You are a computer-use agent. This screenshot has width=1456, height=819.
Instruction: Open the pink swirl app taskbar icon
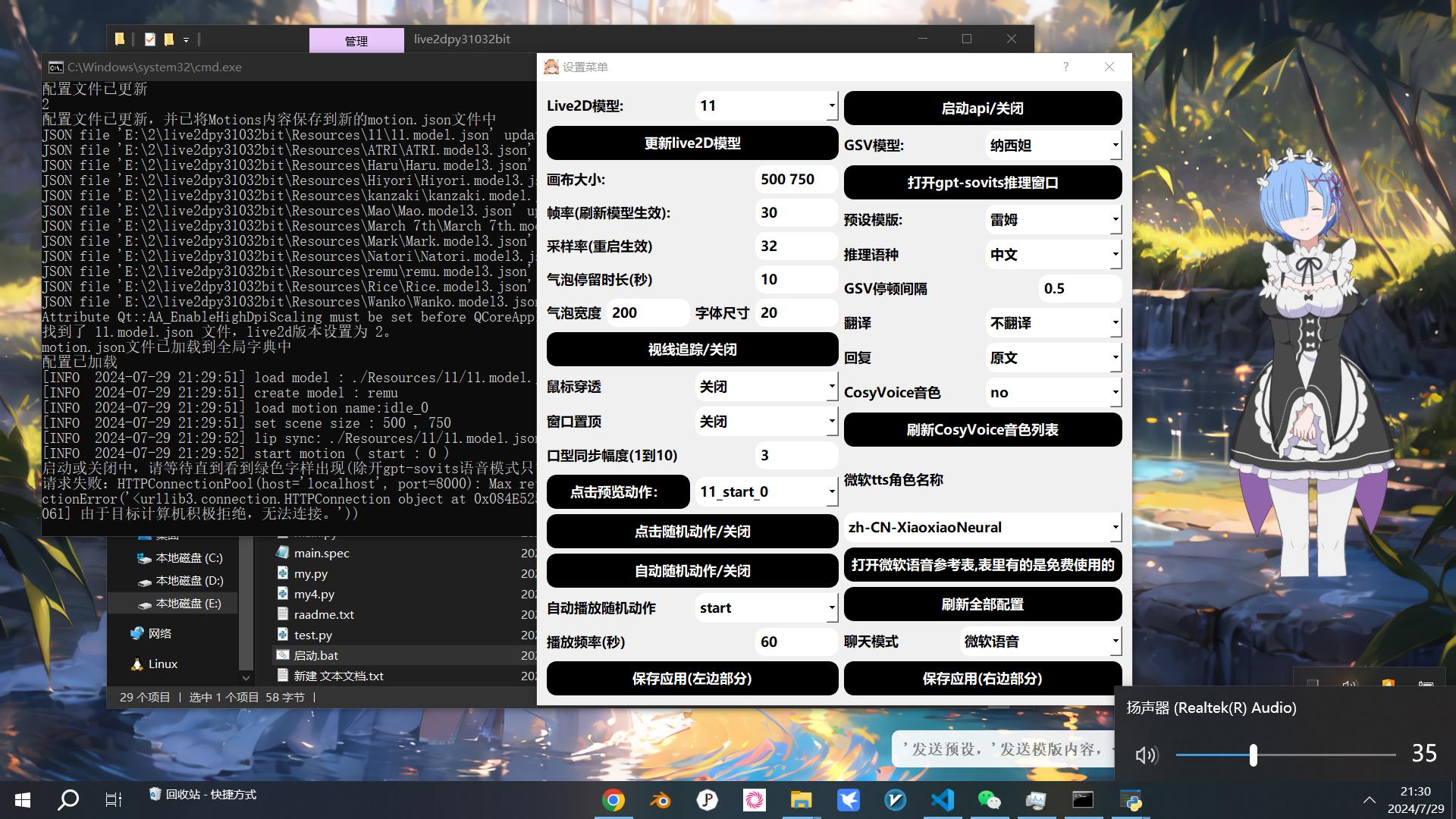(x=755, y=800)
